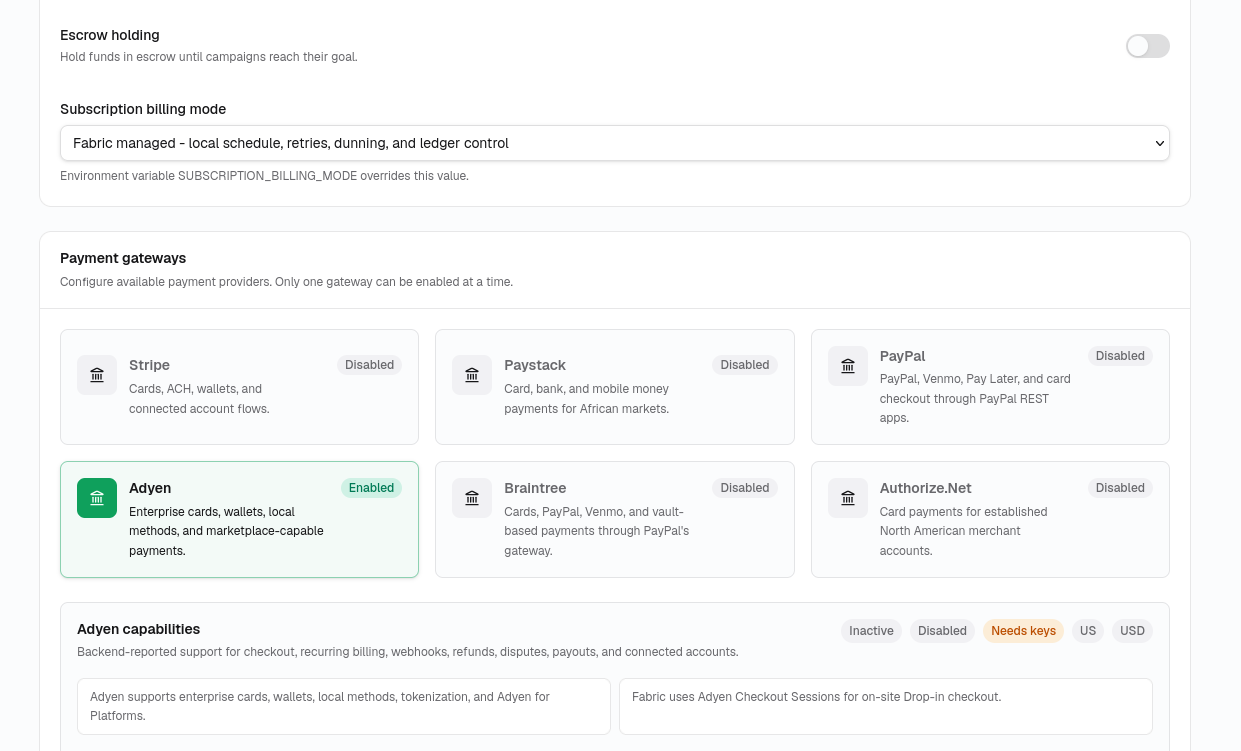Click PayPal REST apps description text
1241x751 pixels.
[x=975, y=399]
